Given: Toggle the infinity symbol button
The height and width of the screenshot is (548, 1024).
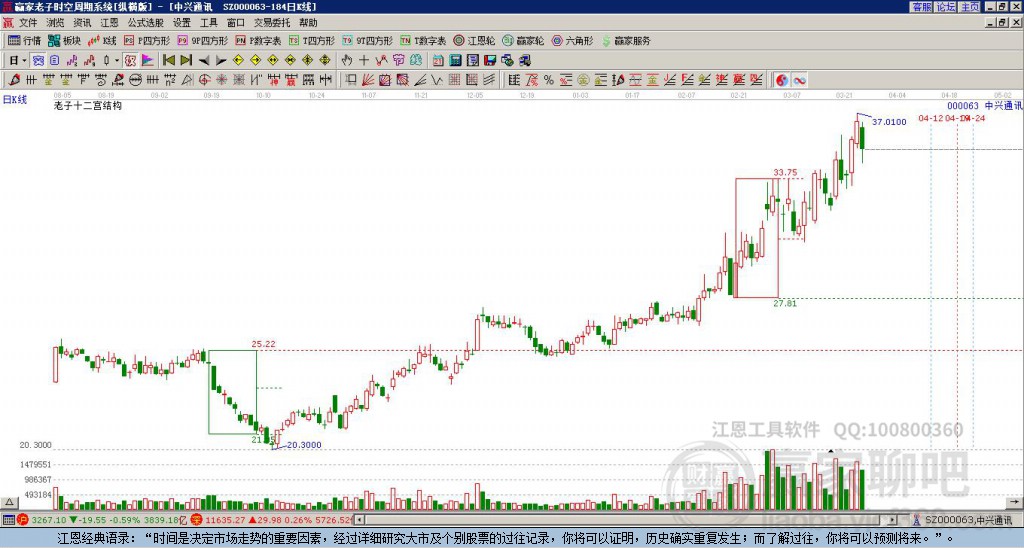Looking at the screenshot, I should [799, 80].
